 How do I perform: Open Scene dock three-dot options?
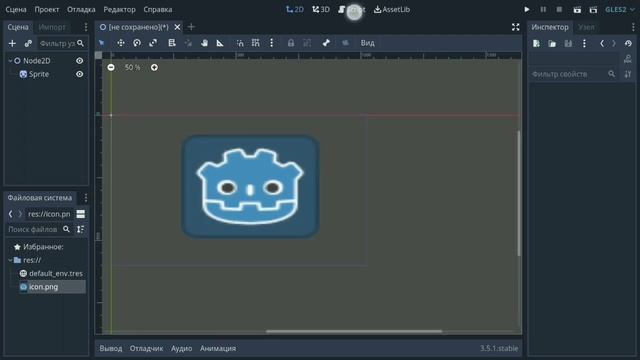coord(86,27)
